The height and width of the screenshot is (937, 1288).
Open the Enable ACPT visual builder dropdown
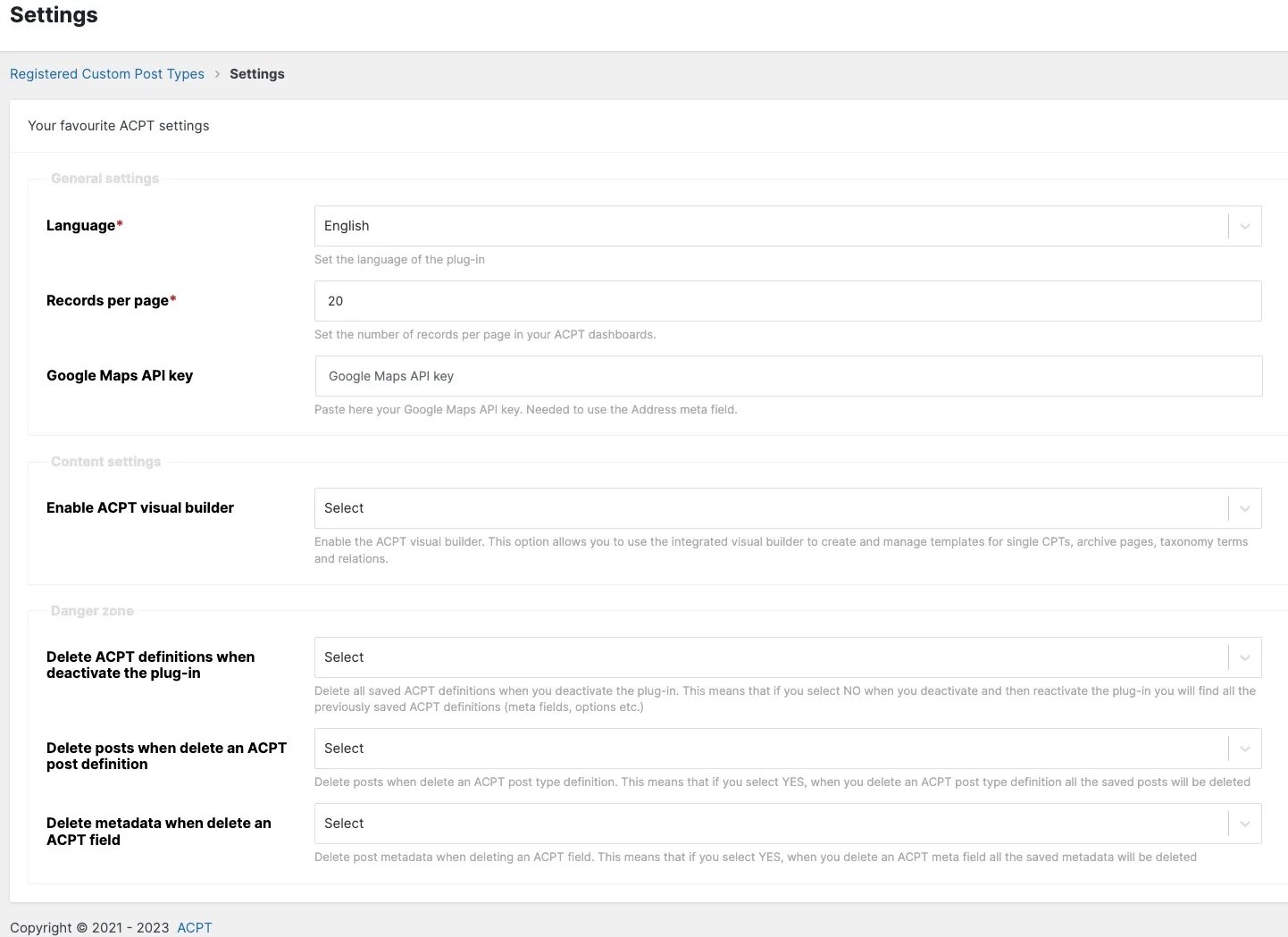[x=770, y=509]
